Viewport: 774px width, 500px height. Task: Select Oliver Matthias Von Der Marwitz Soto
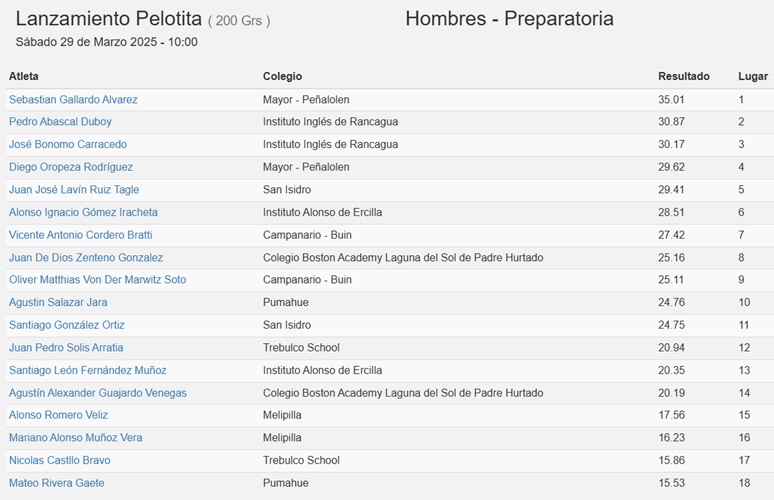pos(97,280)
